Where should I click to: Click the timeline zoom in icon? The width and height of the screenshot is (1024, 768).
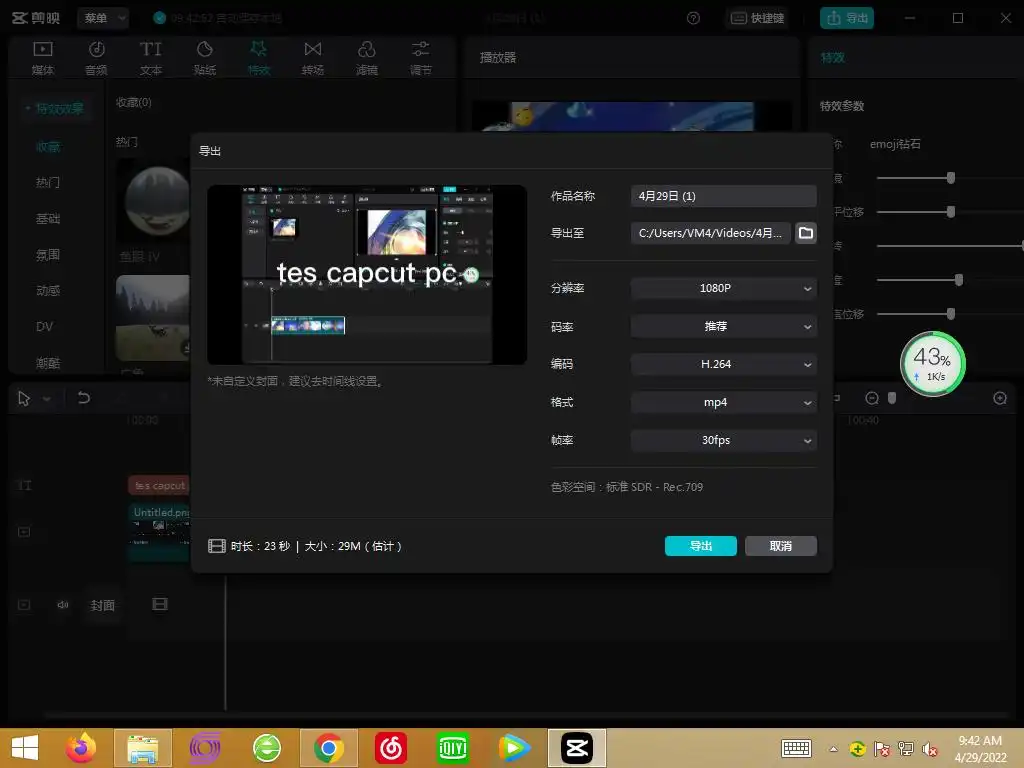tap(1000, 398)
